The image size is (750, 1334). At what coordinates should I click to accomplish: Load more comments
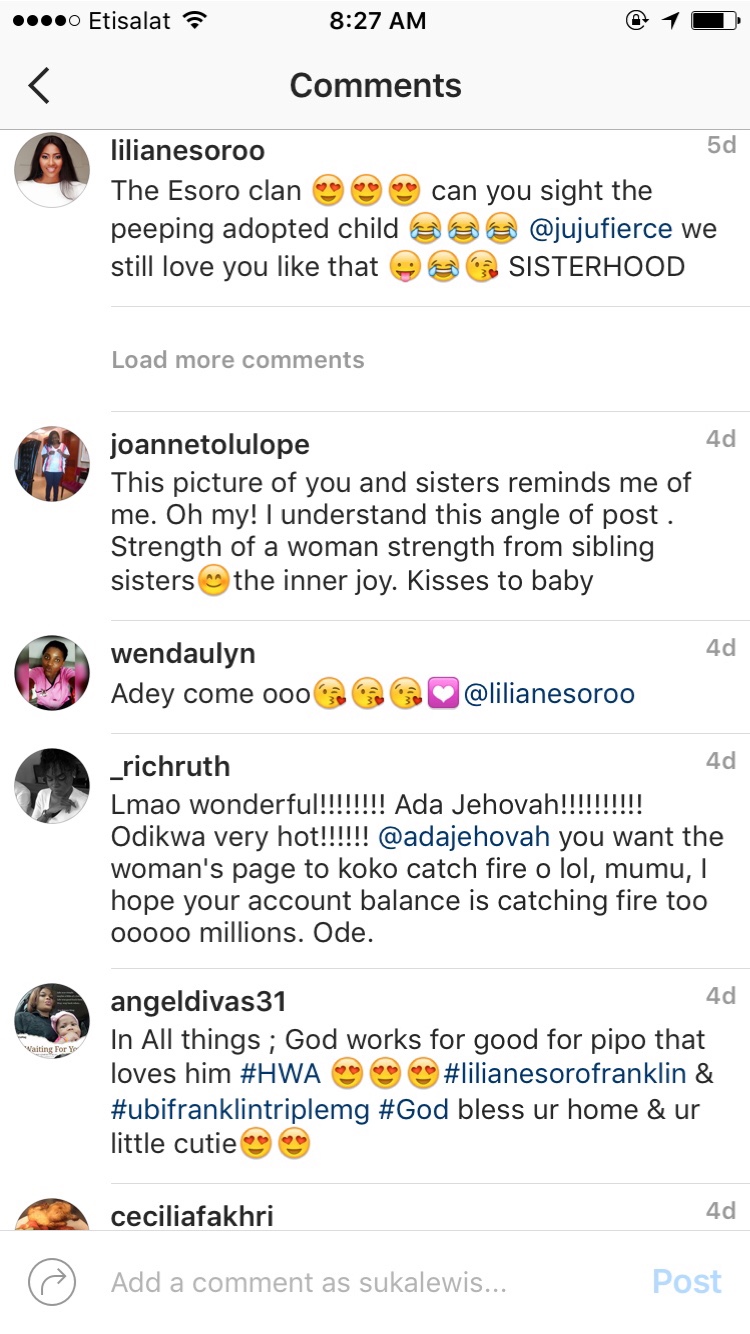pos(238,360)
